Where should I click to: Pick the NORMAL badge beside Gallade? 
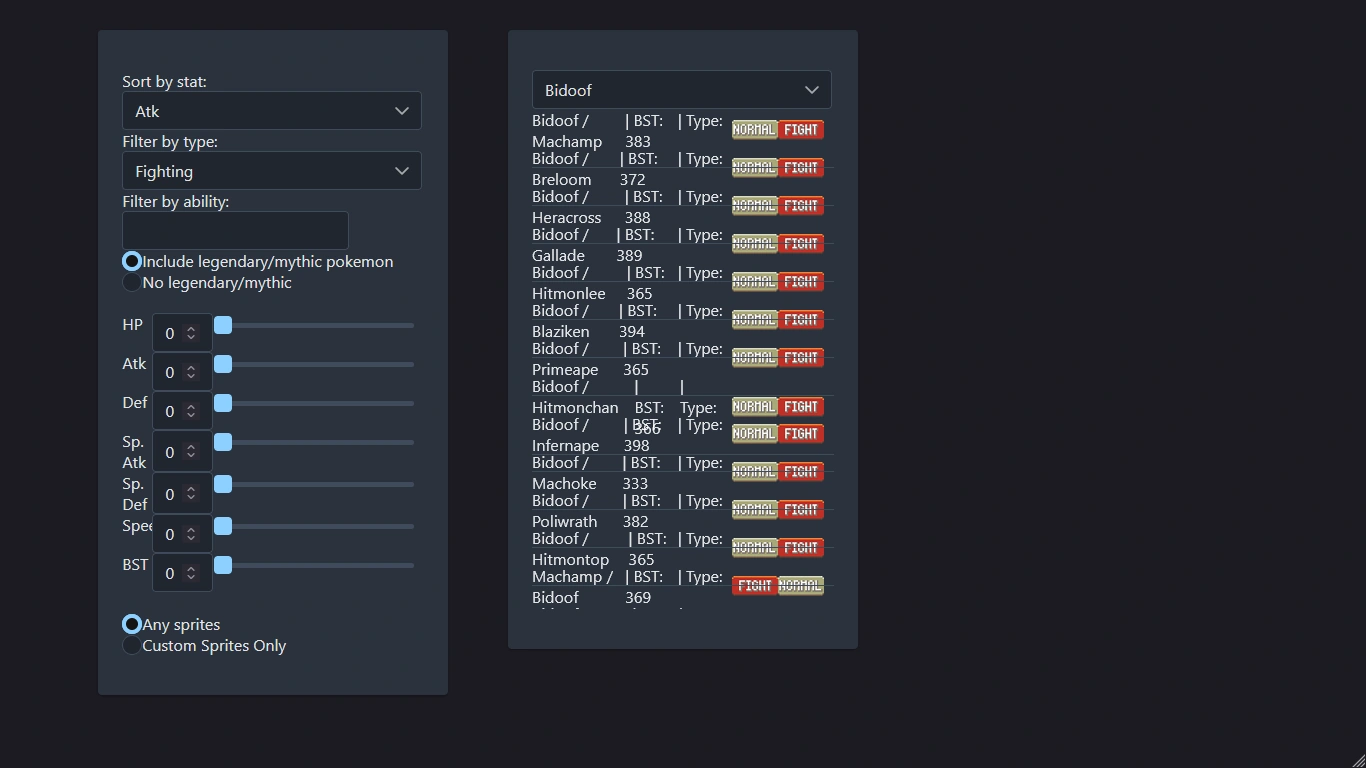pyautogui.click(x=755, y=244)
